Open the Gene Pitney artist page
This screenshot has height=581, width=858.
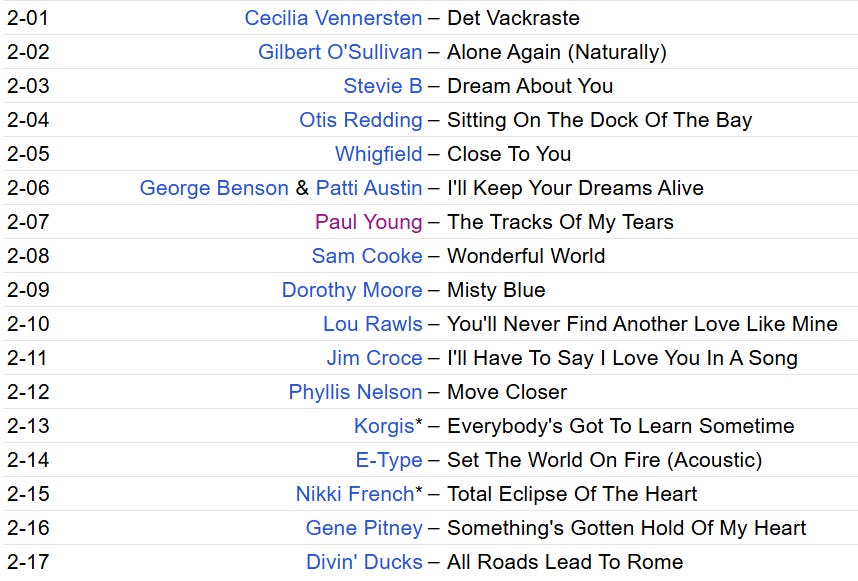coord(364,528)
